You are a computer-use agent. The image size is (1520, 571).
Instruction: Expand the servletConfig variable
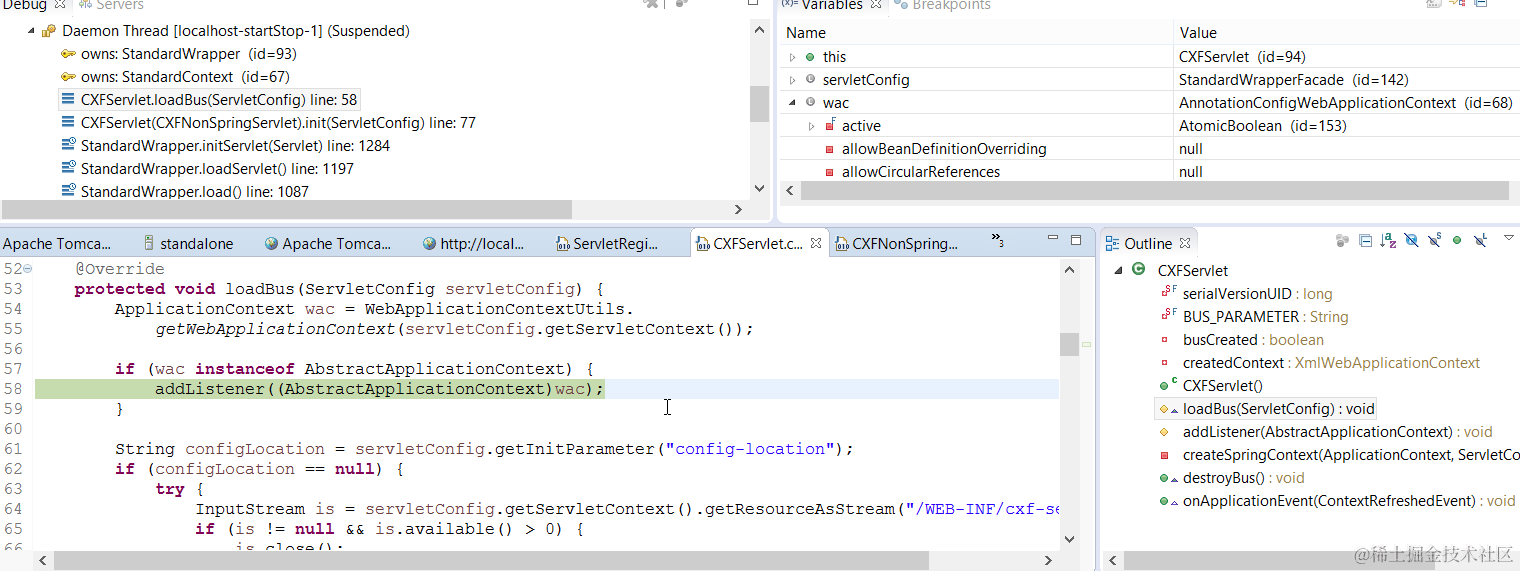coord(793,80)
